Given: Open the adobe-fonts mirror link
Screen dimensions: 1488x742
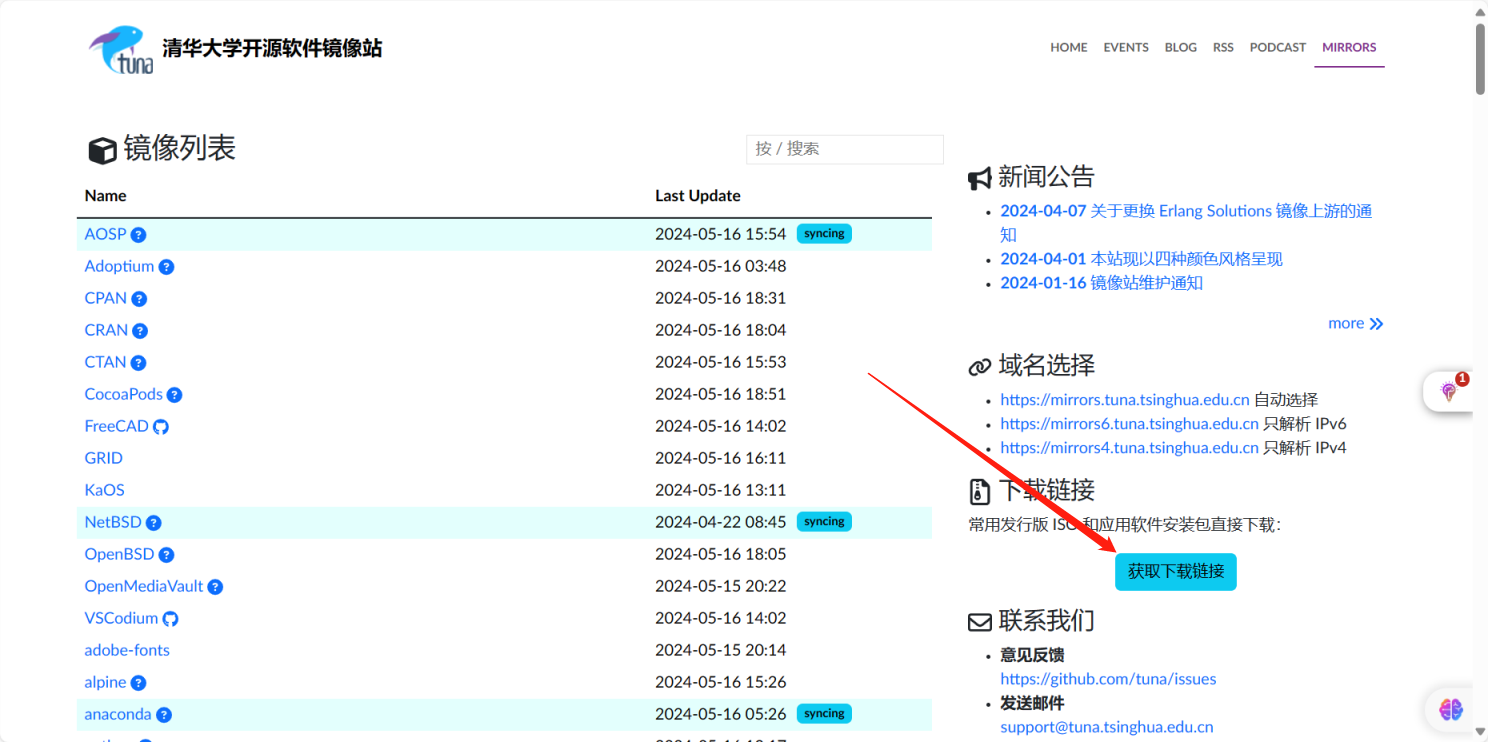Looking at the screenshot, I should [127, 650].
